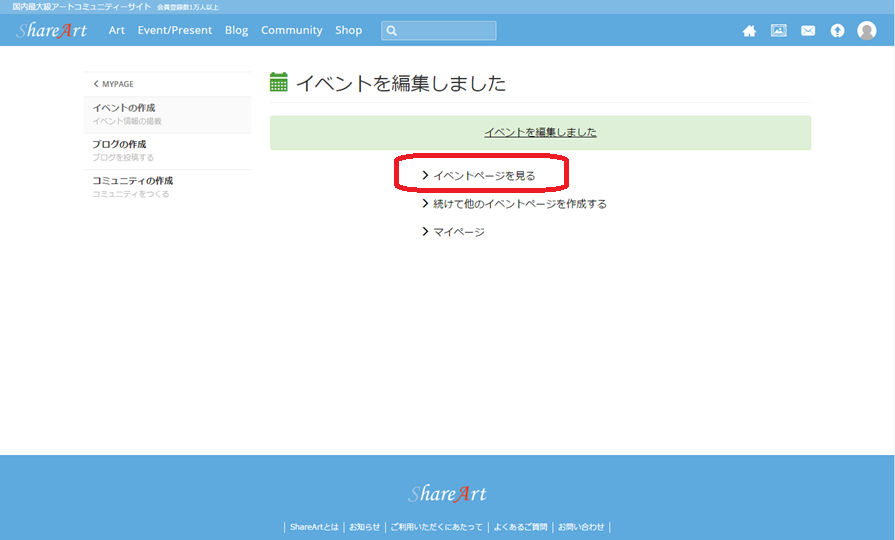This screenshot has height=540, width=895.
Task: Click the page heading イベントを編集しました
Action: [401, 83]
